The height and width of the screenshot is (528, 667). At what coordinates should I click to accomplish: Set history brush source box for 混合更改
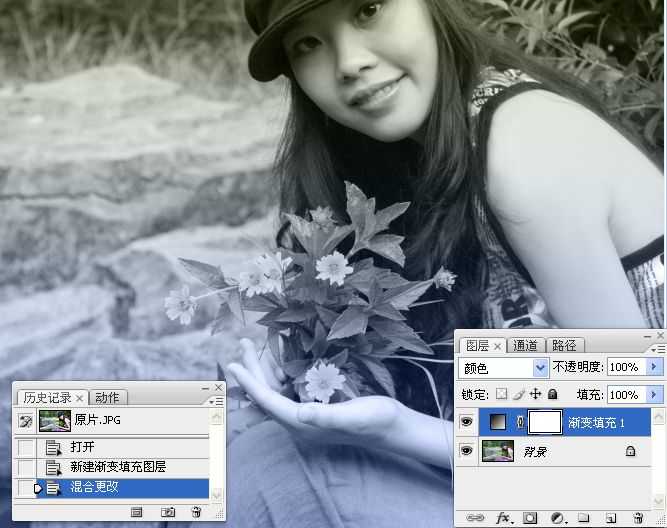tap(26, 487)
